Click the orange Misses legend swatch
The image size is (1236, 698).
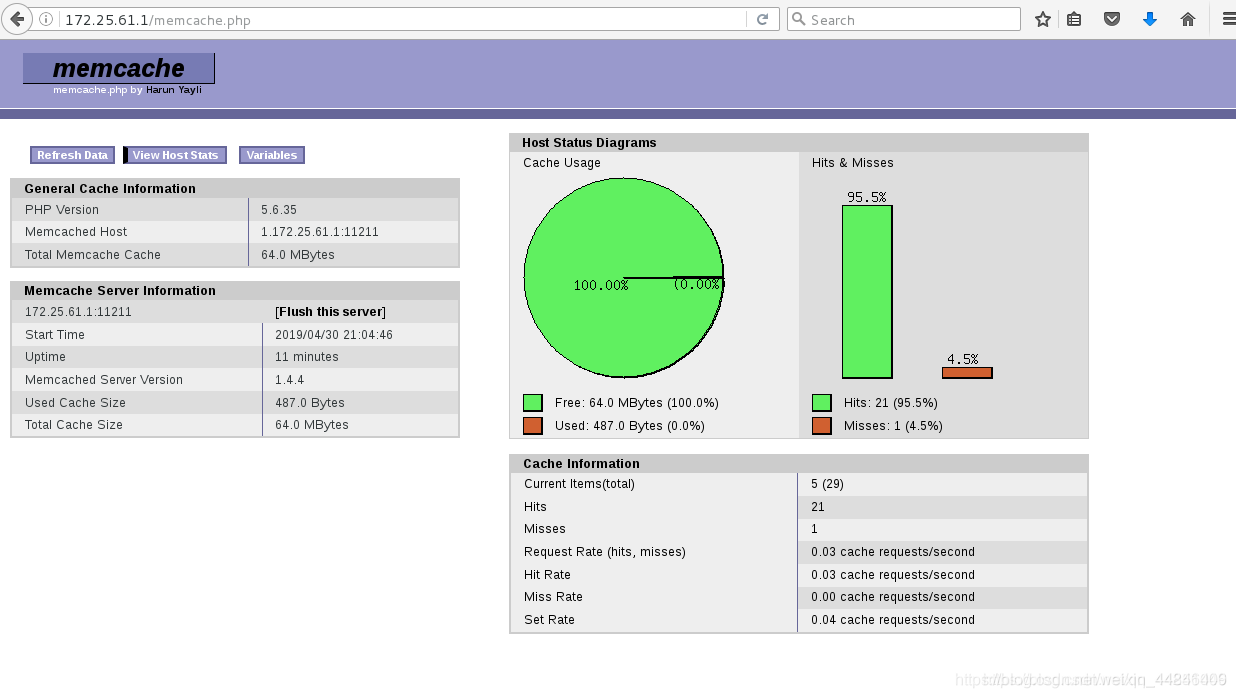[x=822, y=426]
